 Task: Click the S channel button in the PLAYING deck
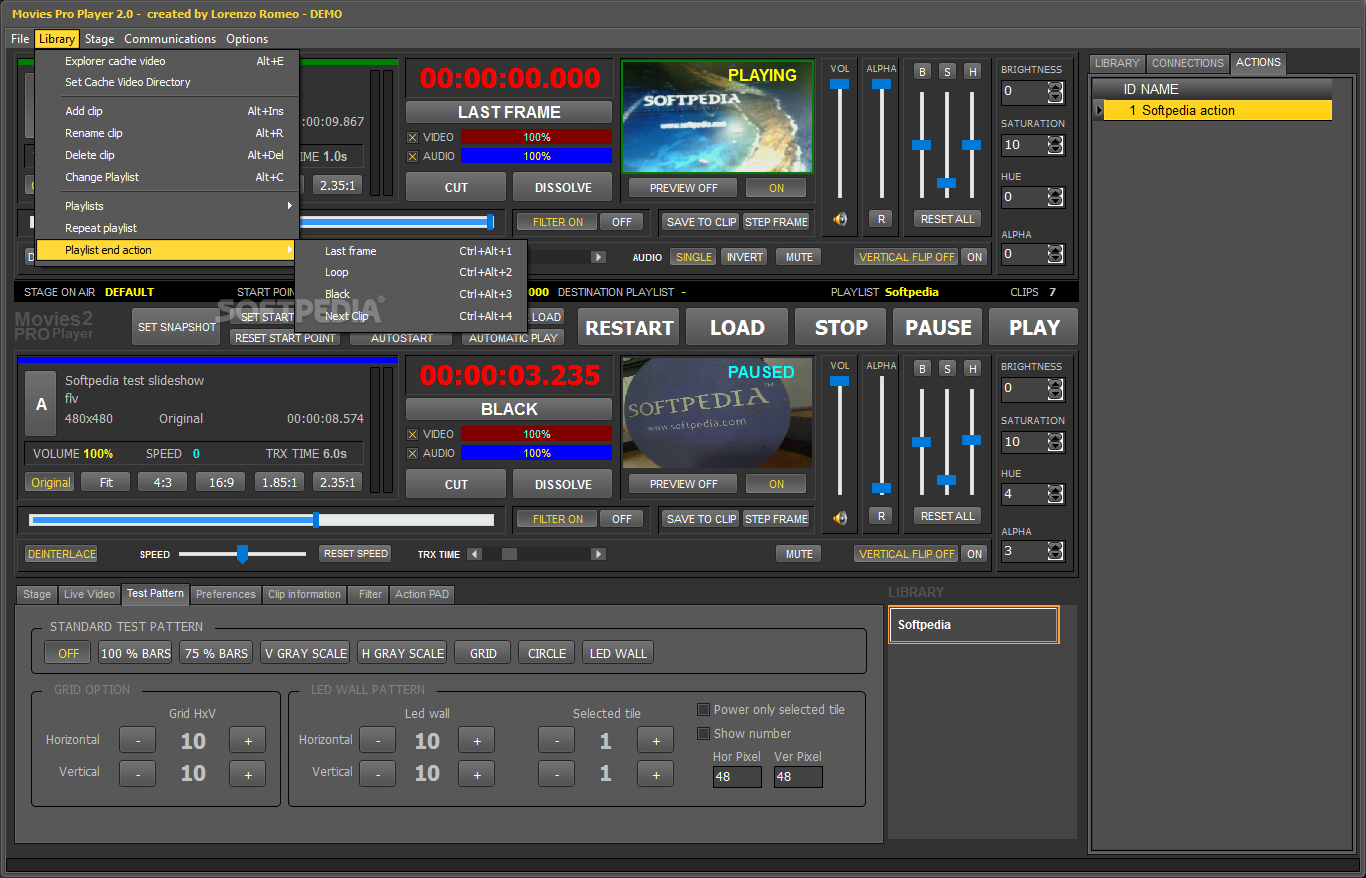(947, 71)
